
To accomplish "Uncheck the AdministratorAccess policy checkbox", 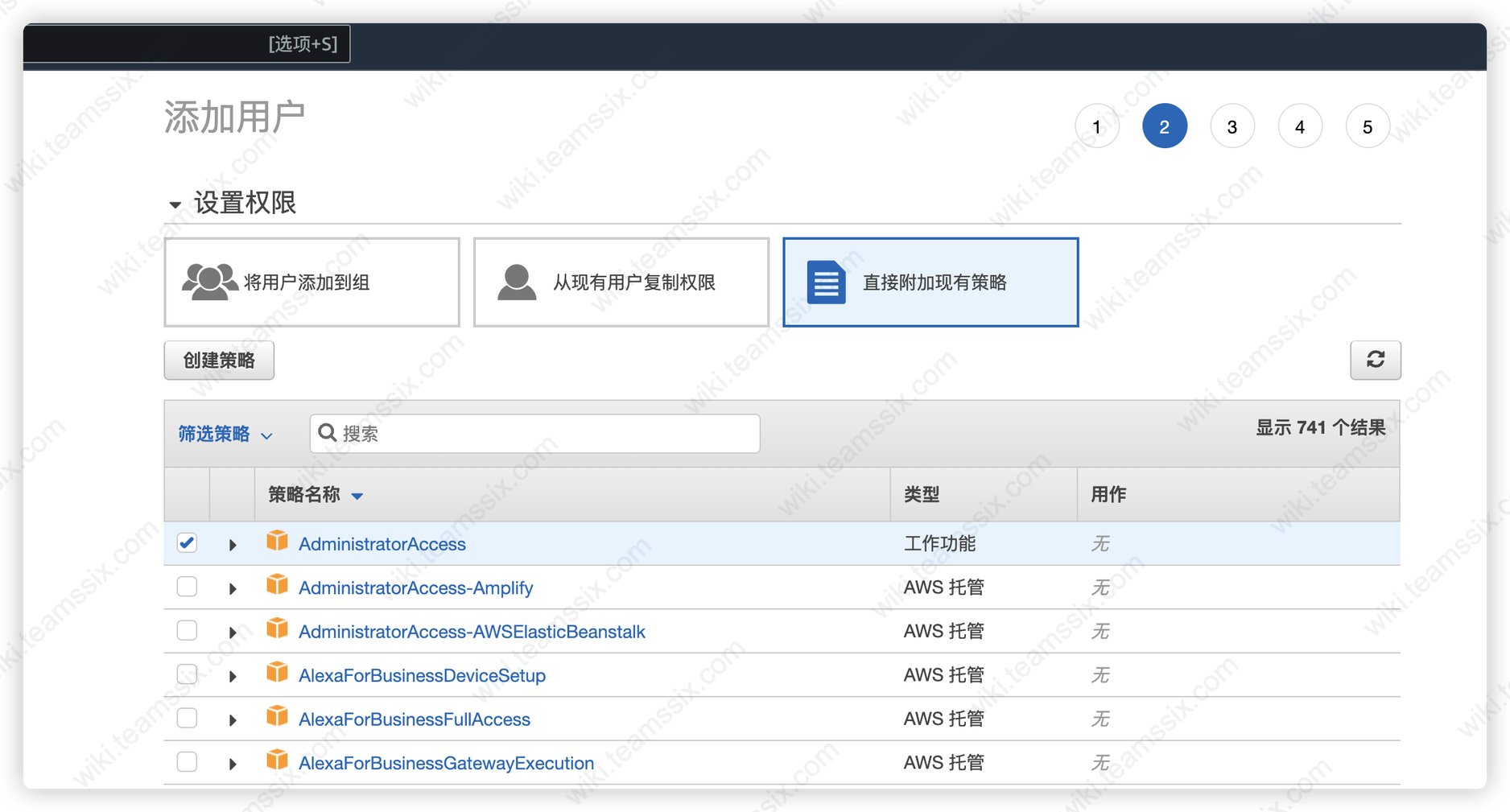I will click(187, 543).
